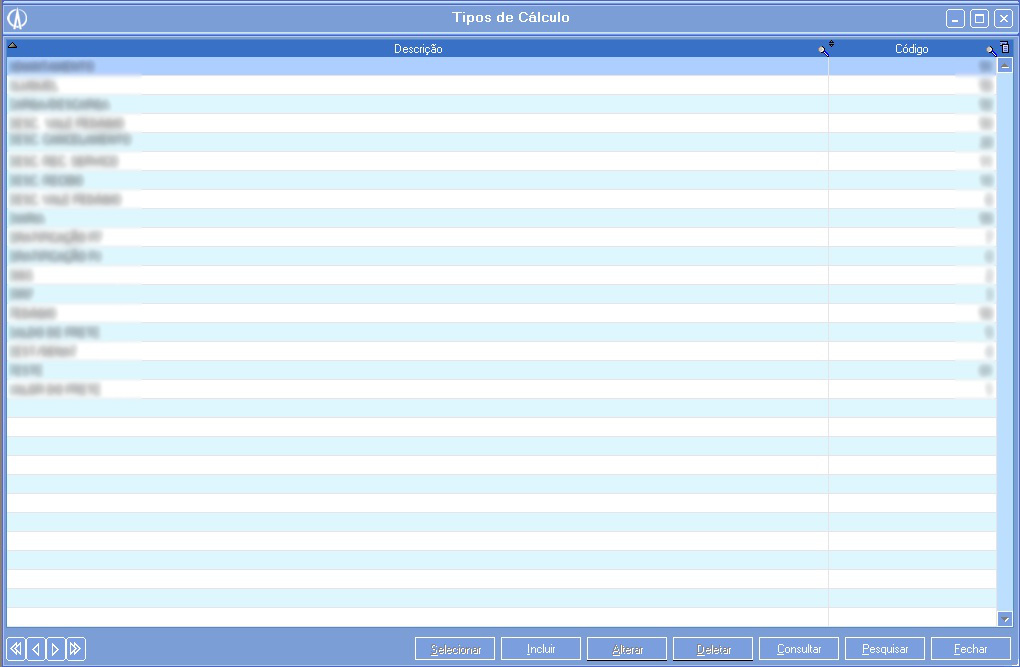The width and height of the screenshot is (1020, 667).
Task: Open the grid column configuration icon
Action: [x=1005, y=48]
